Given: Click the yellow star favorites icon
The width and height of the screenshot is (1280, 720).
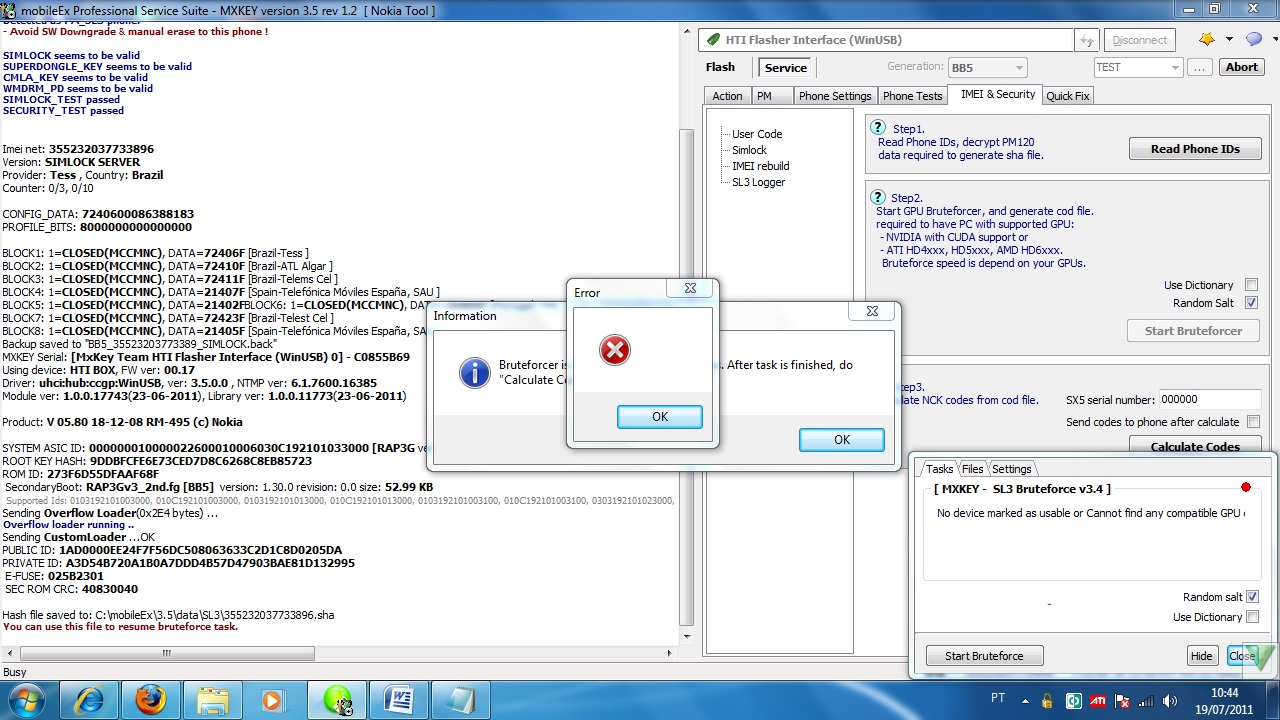Looking at the screenshot, I should tap(1206, 39).
